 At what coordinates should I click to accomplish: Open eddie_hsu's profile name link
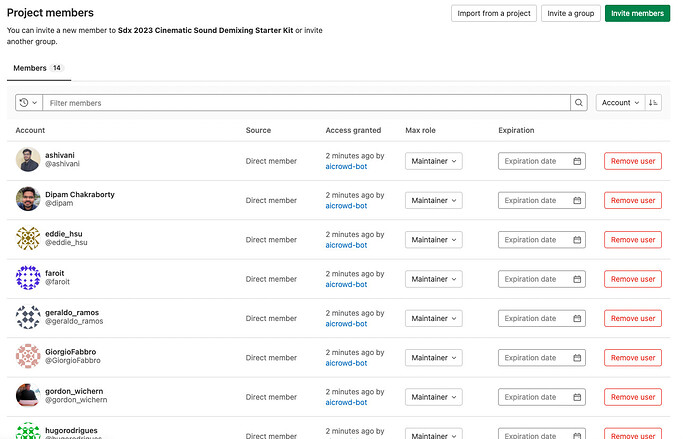[x=64, y=234]
